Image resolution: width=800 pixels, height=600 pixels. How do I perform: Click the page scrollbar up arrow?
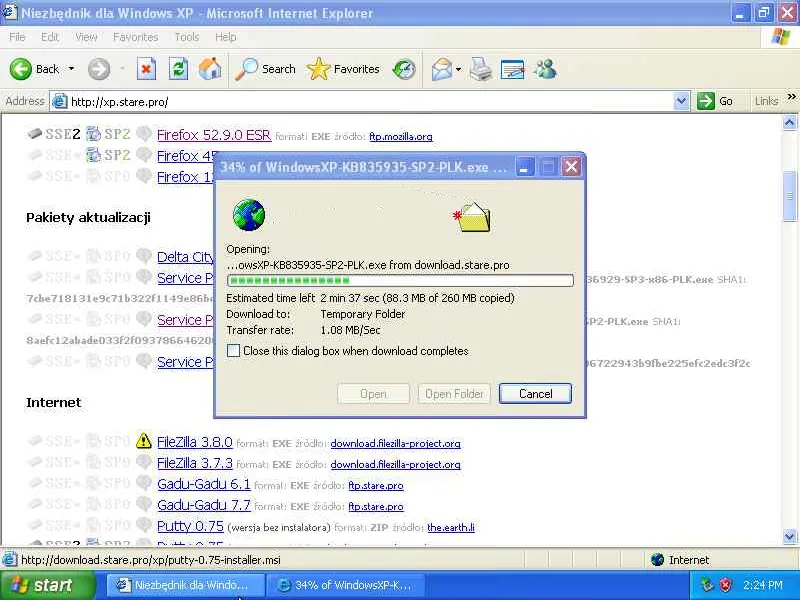pos(789,122)
